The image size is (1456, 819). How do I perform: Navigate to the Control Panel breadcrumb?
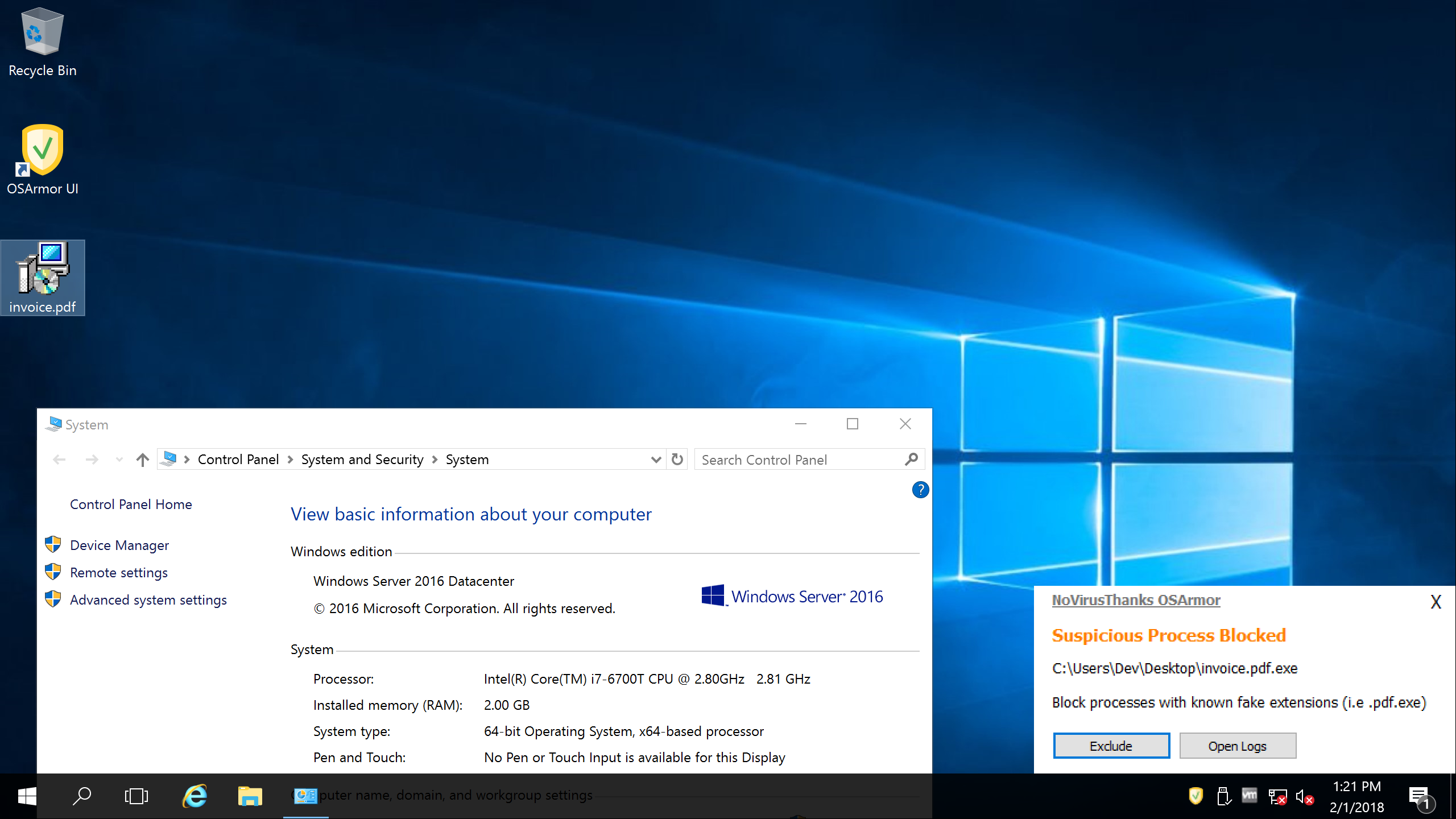(x=238, y=460)
